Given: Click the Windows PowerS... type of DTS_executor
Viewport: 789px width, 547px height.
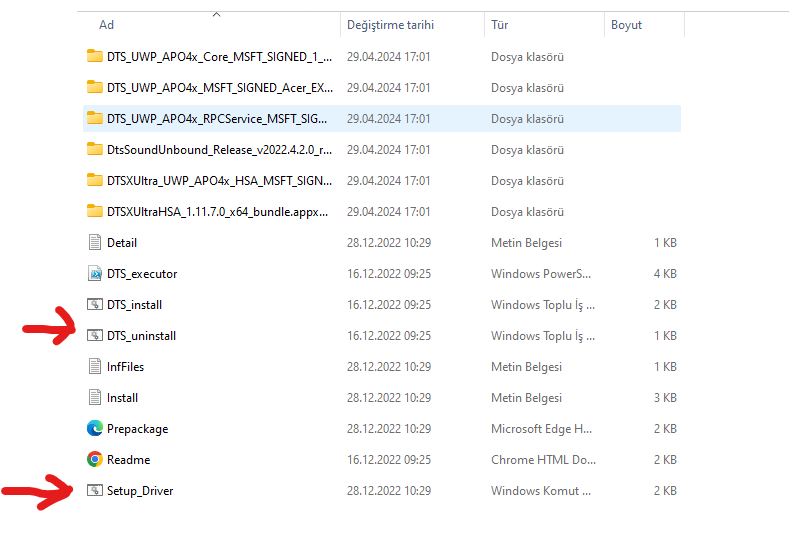Looking at the screenshot, I should tap(541, 274).
